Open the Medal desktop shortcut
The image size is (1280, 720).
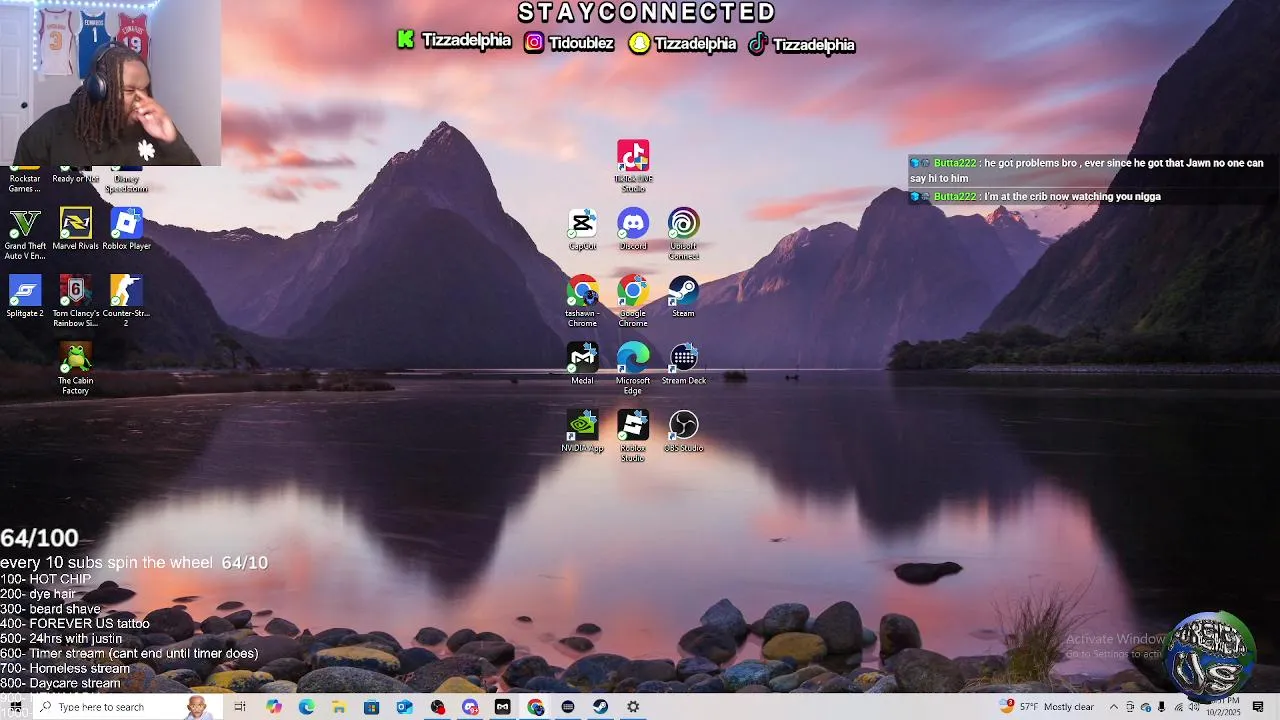pos(582,364)
